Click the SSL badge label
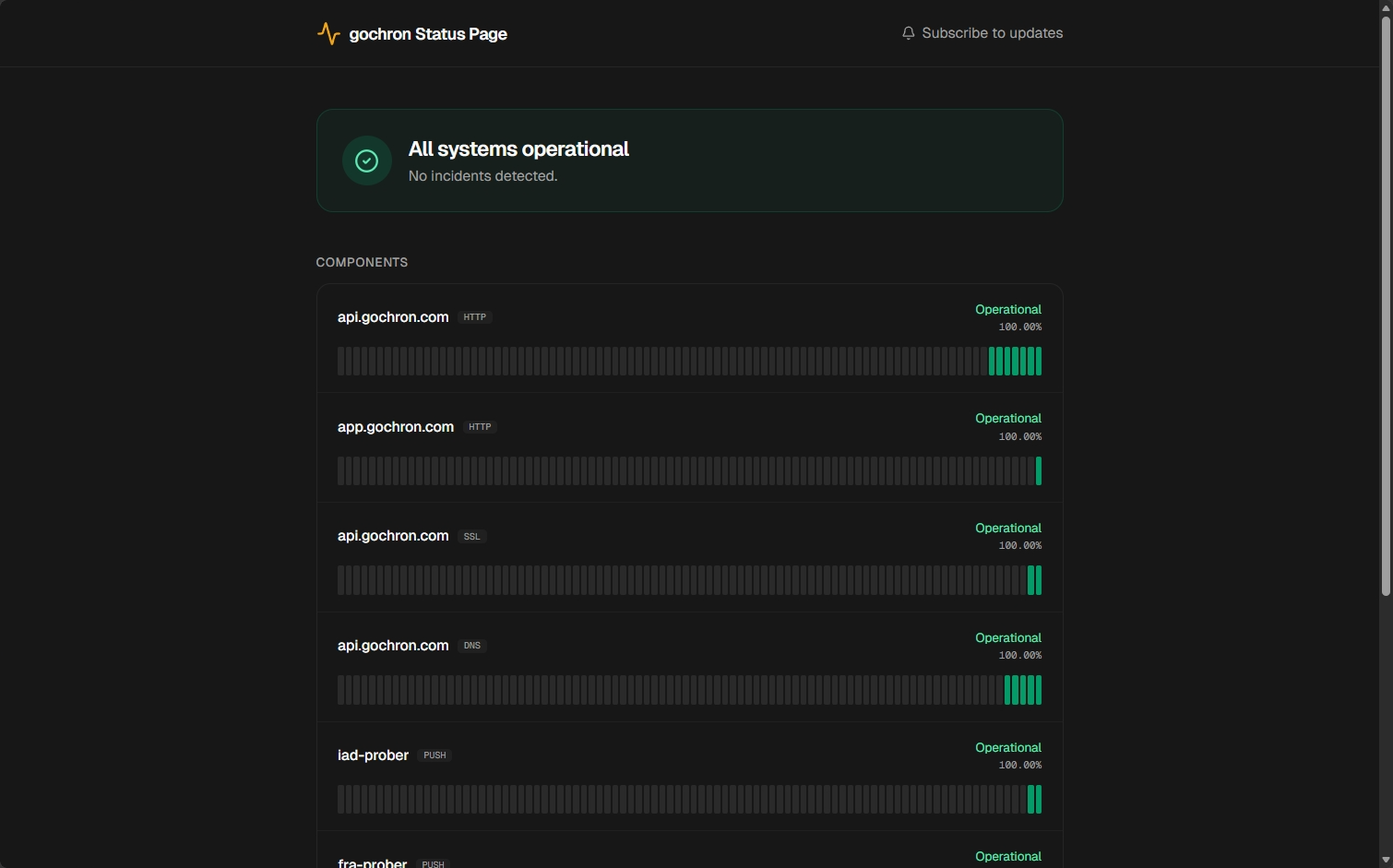This screenshot has width=1393, height=868. point(471,537)
